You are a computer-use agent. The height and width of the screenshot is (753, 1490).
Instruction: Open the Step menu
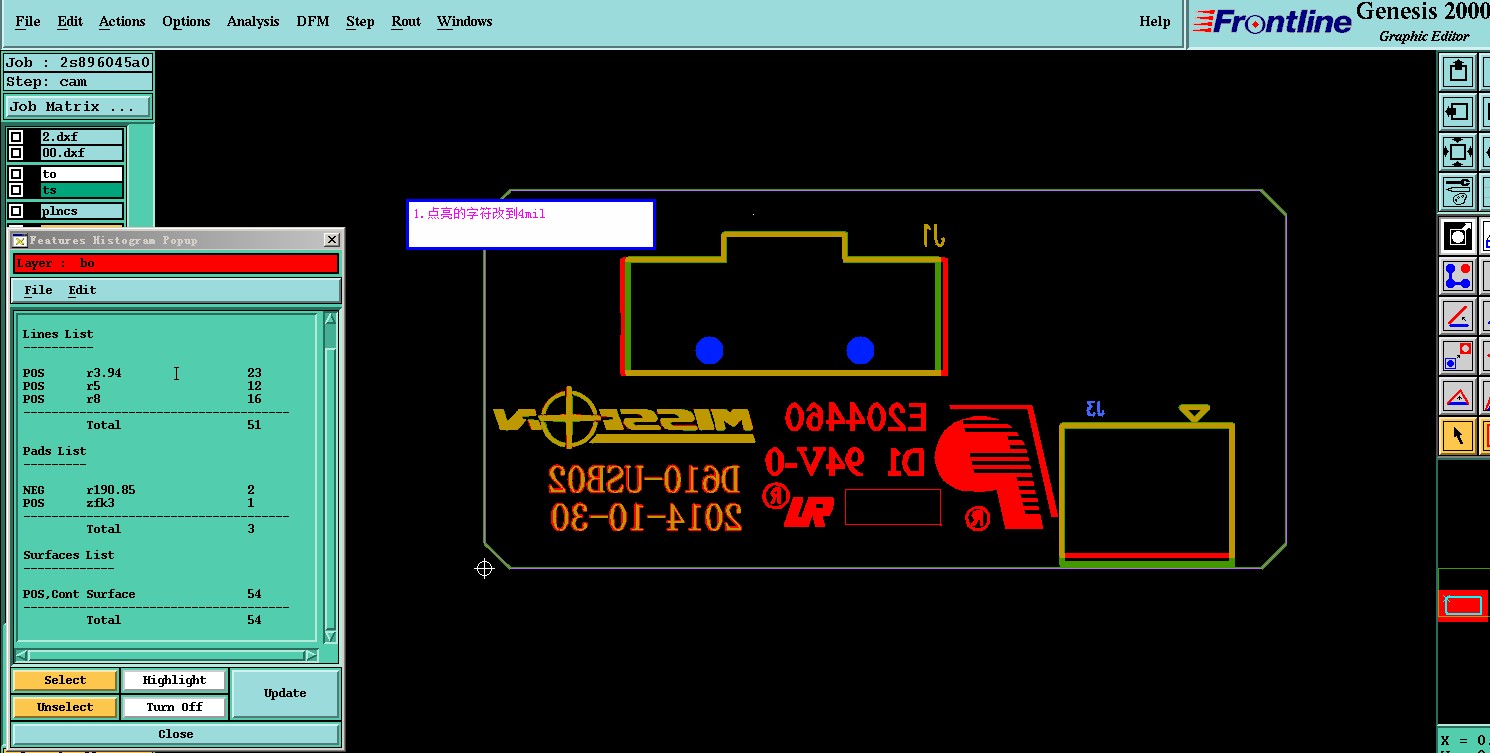point(360,21)
